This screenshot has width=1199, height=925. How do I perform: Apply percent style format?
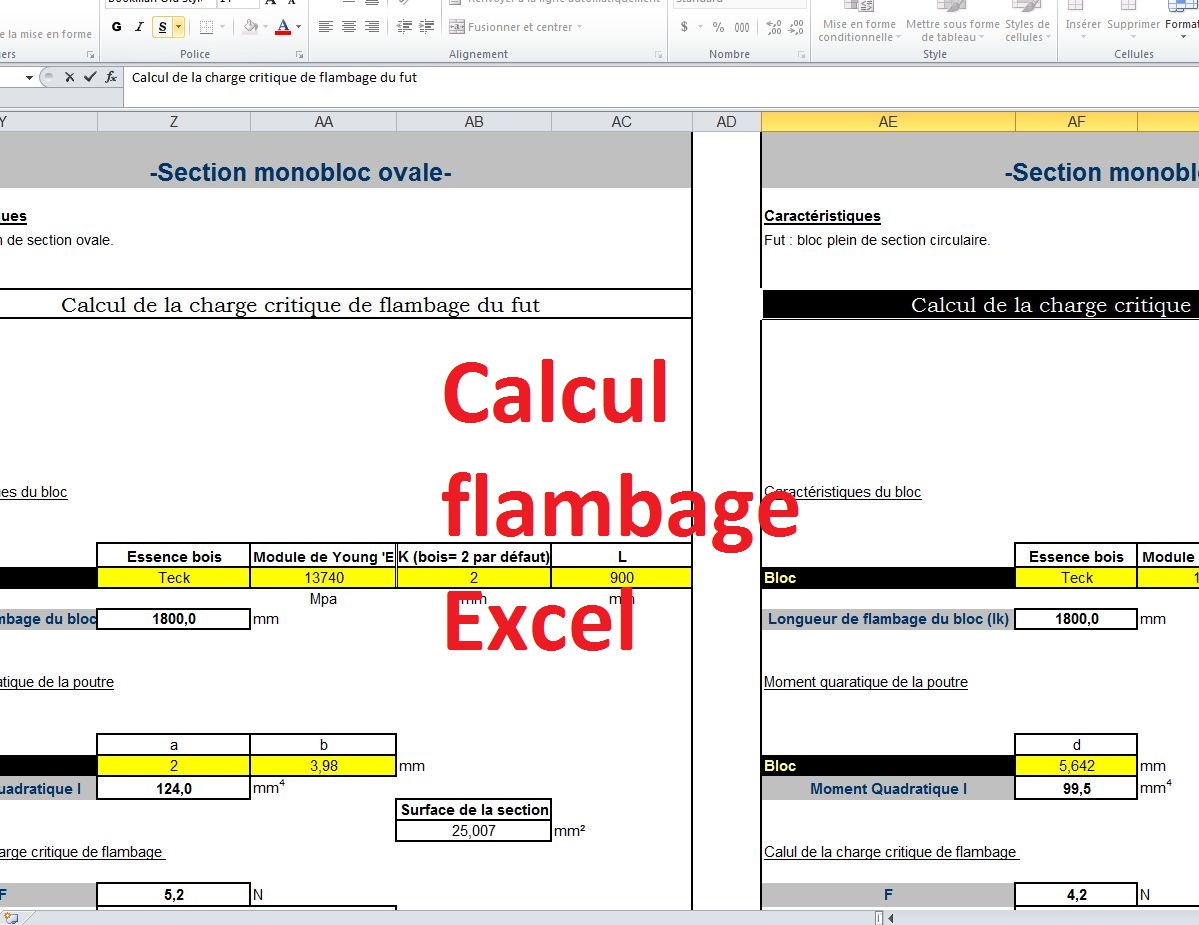[718, 27]
